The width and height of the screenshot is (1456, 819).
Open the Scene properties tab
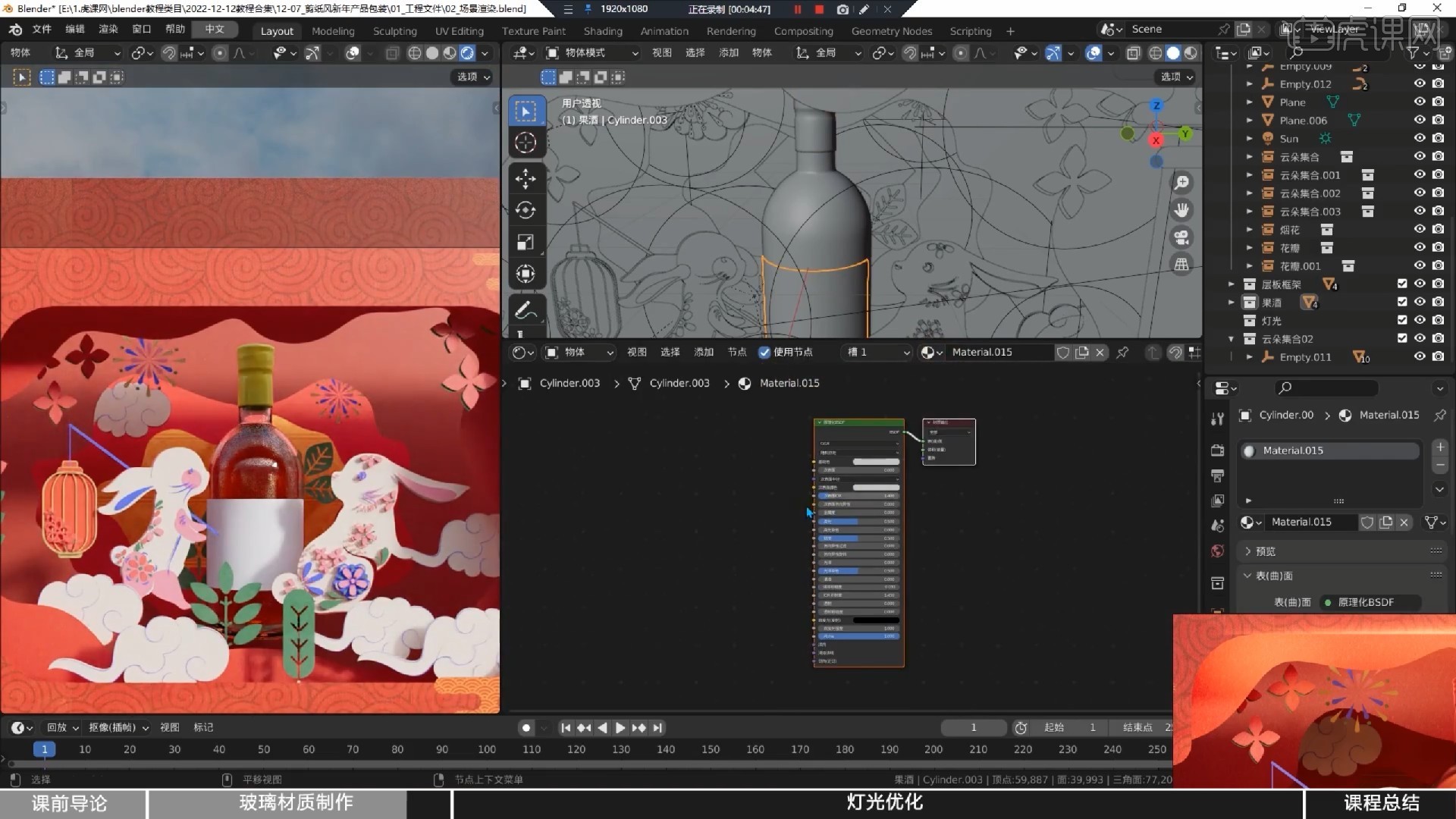click(x=1218, y=526)
